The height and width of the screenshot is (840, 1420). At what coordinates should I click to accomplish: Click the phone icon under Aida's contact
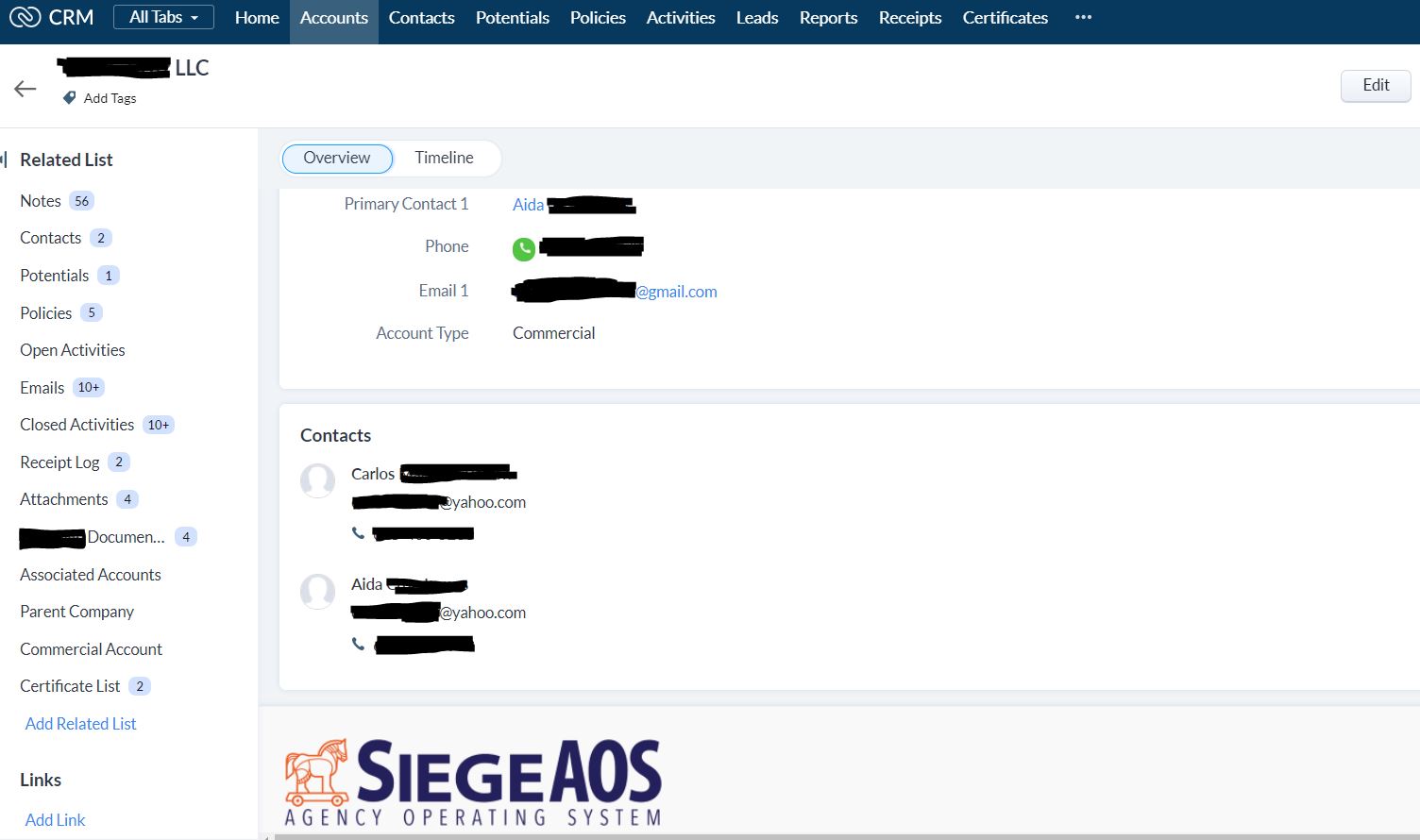tap(359, 644)
